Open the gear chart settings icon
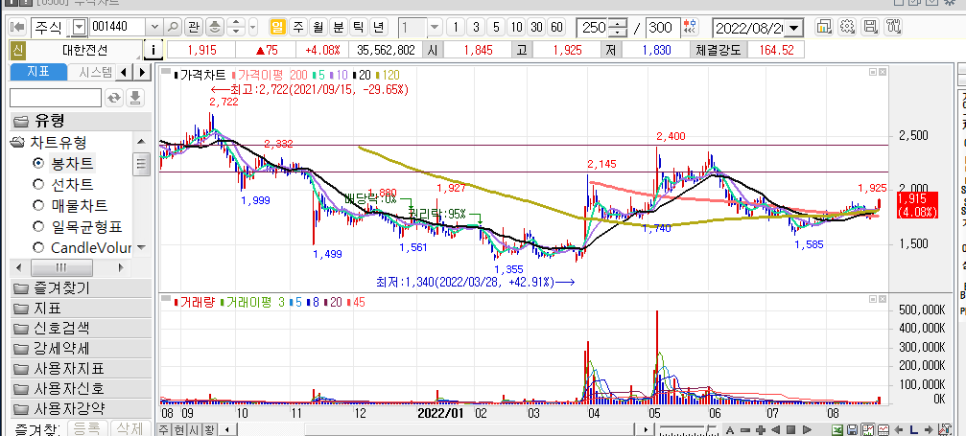This screenshot has width=966, height=436. point(847,27)
